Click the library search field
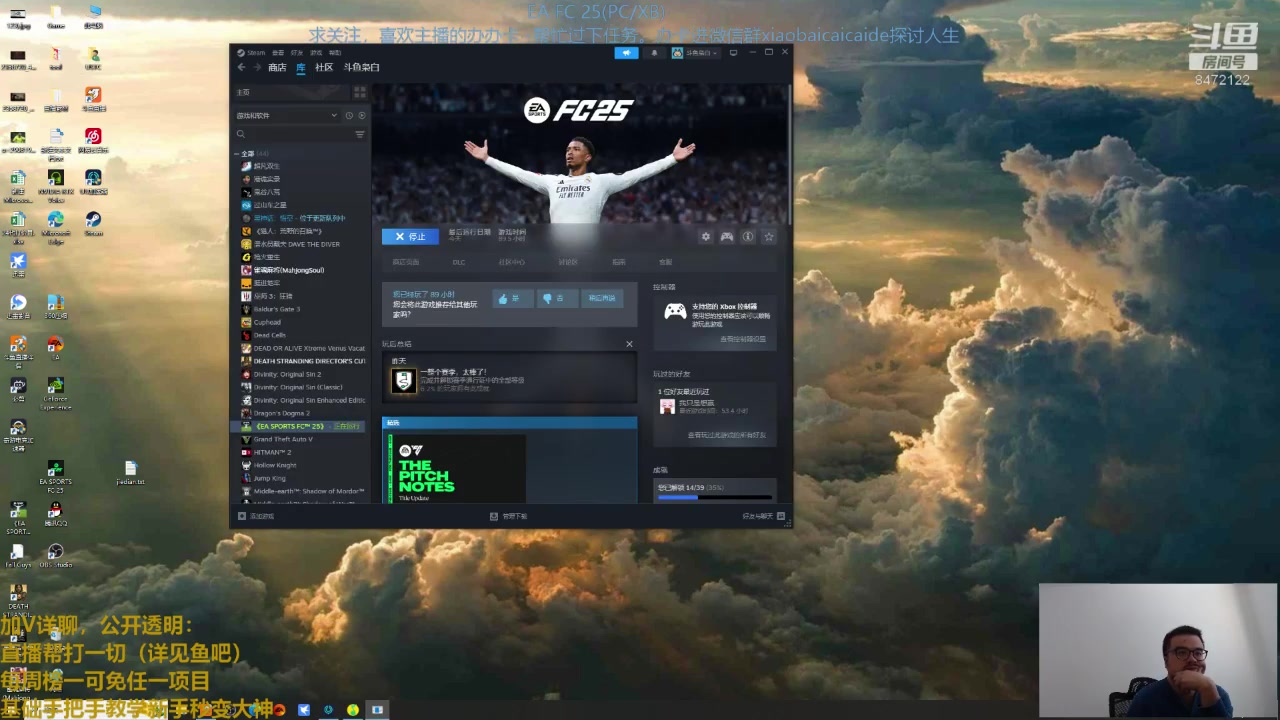1280x720 pixels. click(292, 134)
